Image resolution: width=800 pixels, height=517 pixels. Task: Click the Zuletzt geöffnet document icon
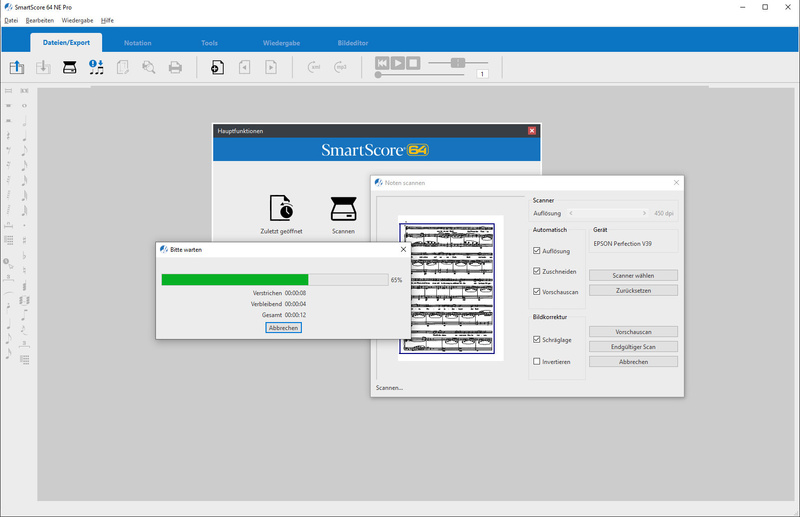[281, 207]
